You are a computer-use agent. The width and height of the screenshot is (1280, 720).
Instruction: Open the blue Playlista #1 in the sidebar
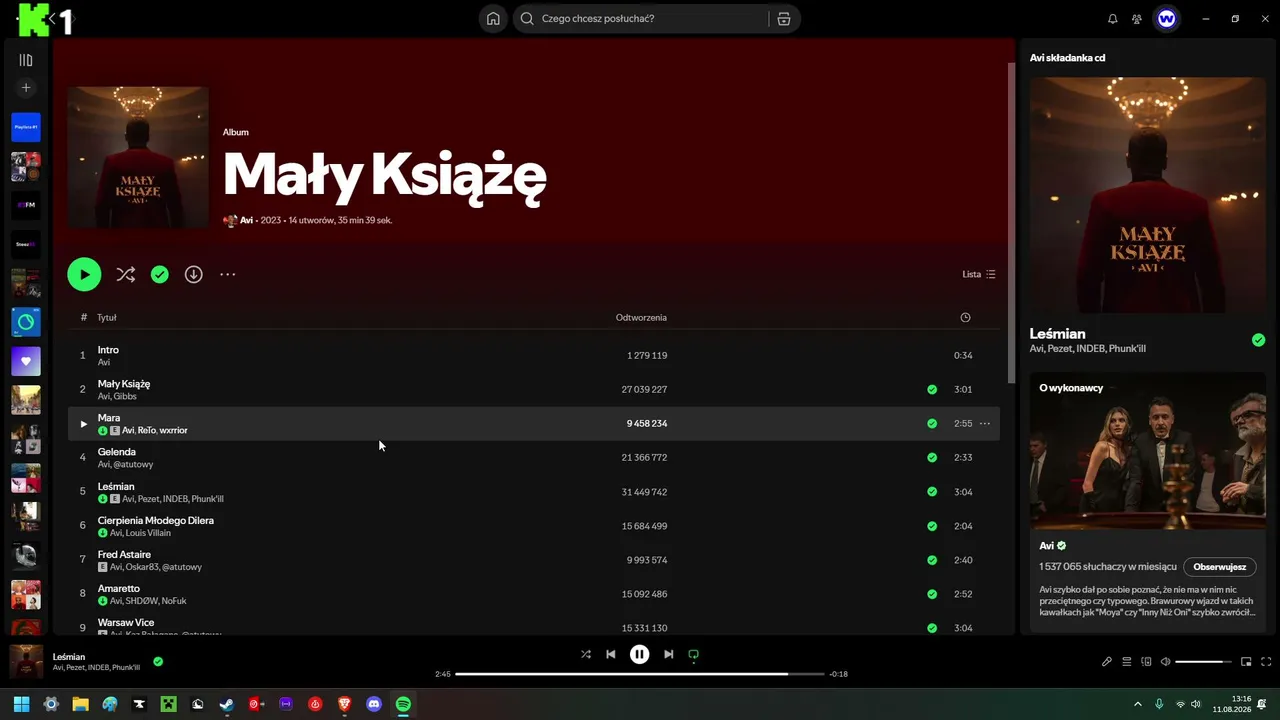click(x=26, y=127)
